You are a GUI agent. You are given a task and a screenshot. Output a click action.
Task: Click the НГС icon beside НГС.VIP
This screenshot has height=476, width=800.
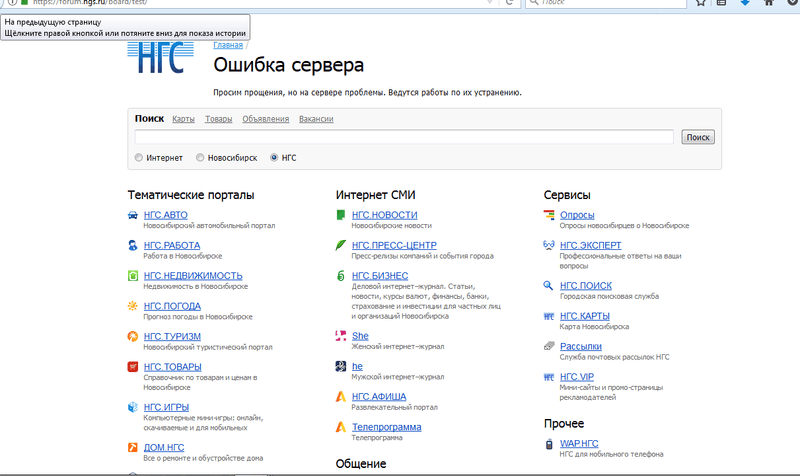click(x=549, y=377)
